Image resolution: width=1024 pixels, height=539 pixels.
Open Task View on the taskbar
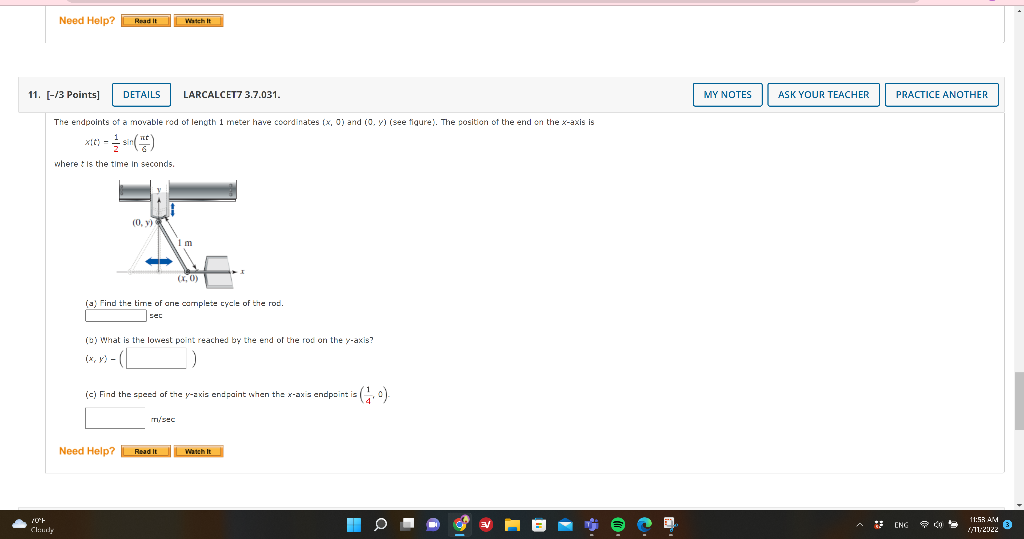click(407, 525)
